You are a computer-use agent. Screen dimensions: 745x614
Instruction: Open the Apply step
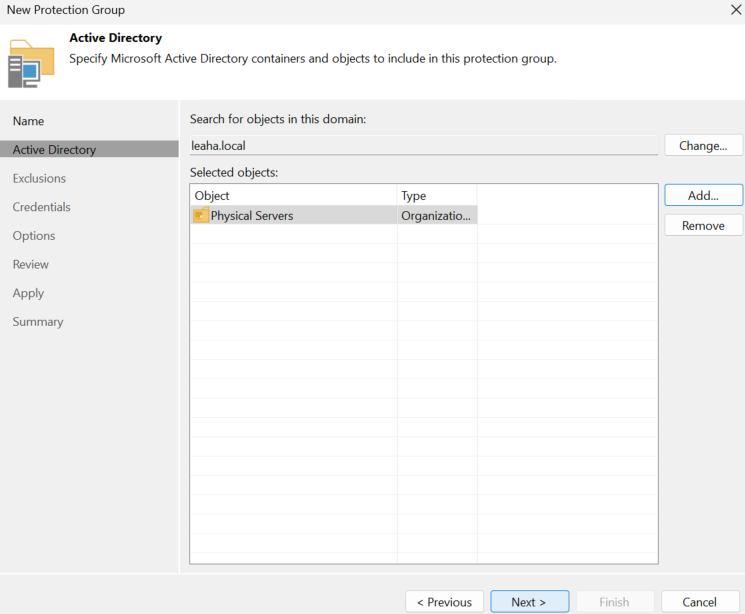[29, 293]
